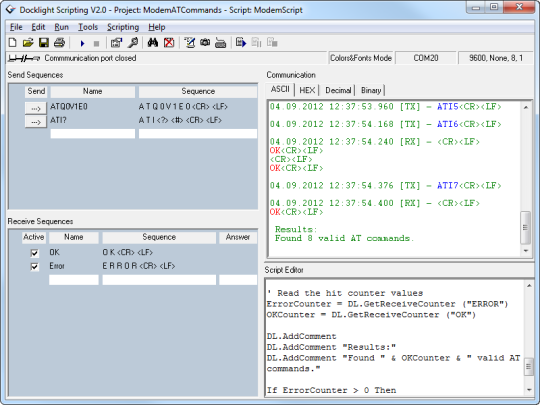Save project using the floppy disk icon
The image size is (540, 405).
(x=44, y=43)
